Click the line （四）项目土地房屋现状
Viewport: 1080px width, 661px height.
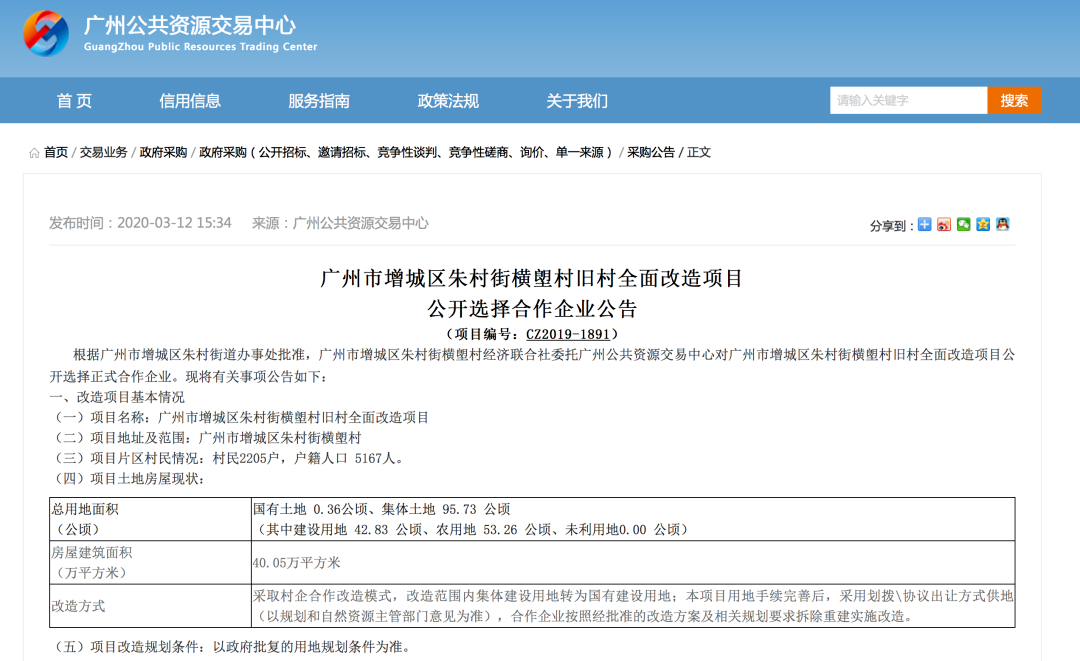127,479
